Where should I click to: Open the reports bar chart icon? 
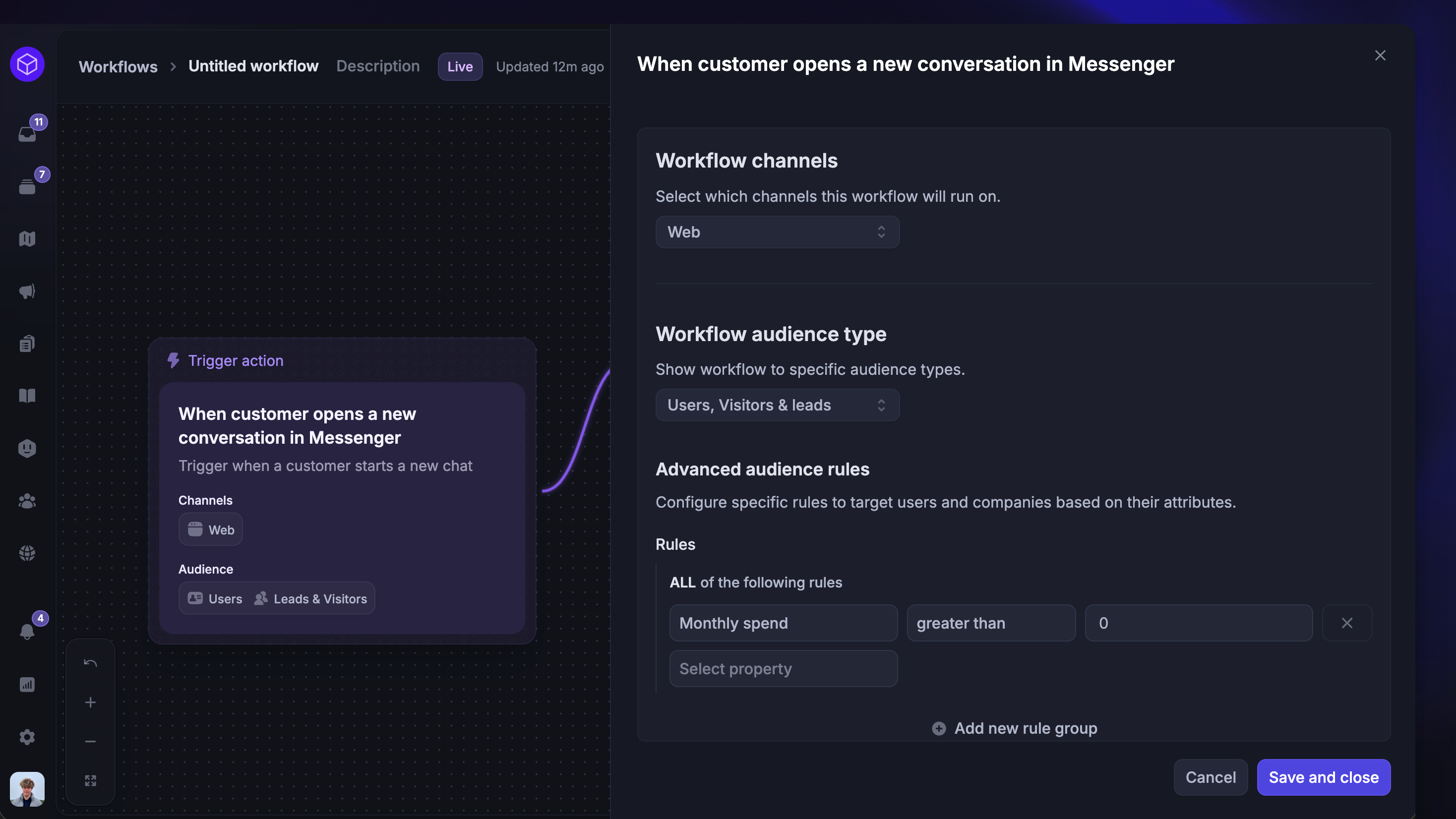click(27, 685)
